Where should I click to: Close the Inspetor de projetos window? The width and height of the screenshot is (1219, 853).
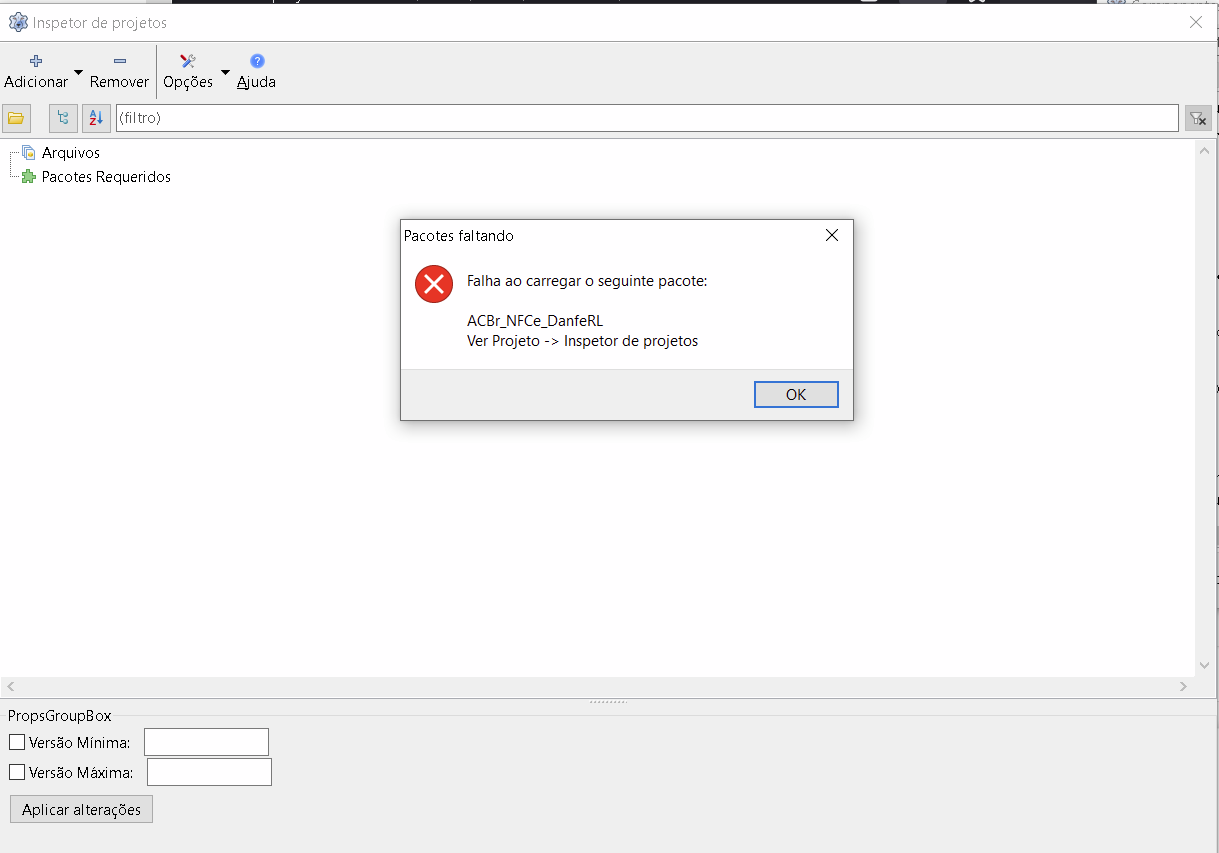pos(1196,22)
